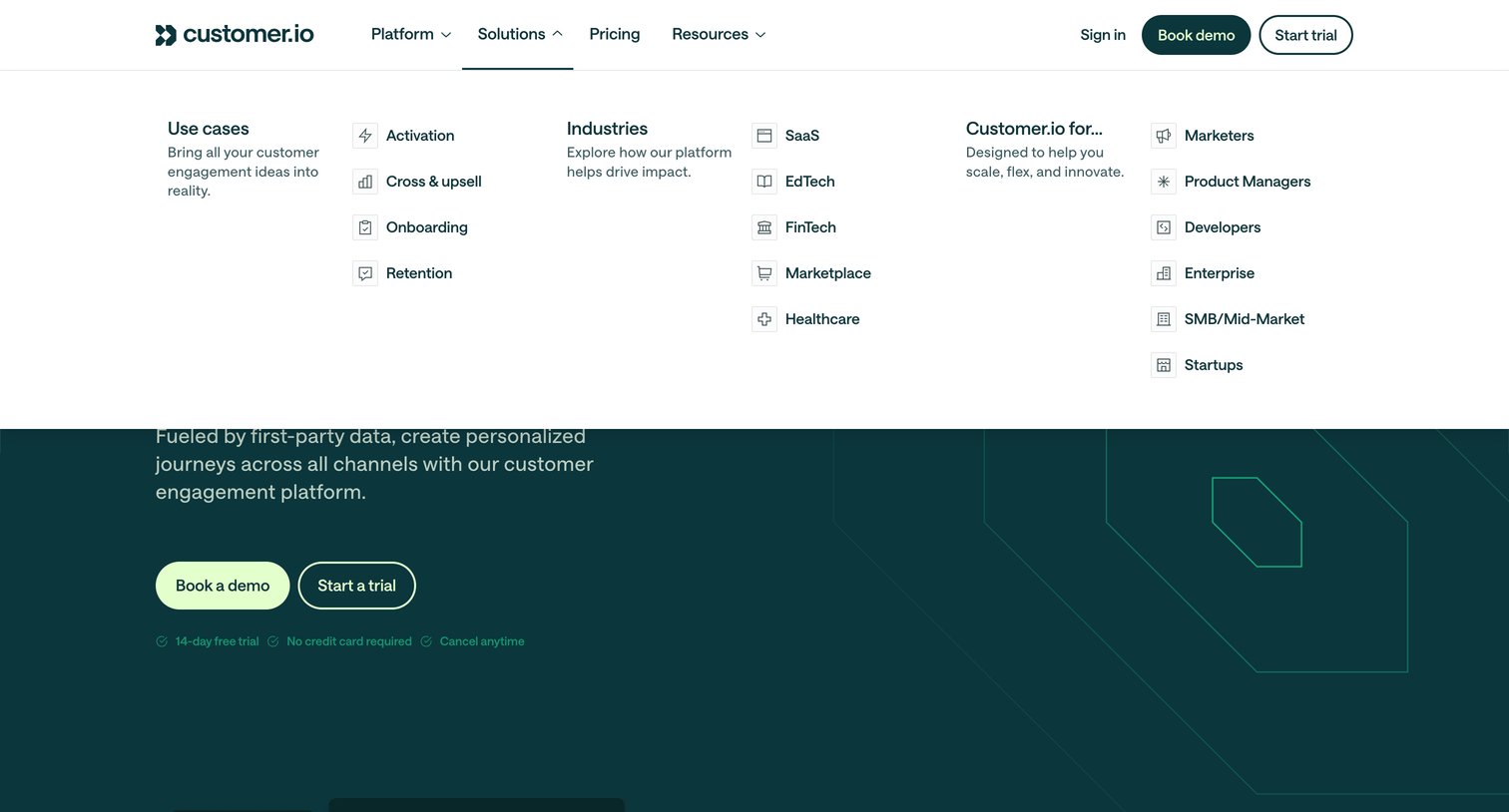Open the FinTech industry page

click(810, 227)
